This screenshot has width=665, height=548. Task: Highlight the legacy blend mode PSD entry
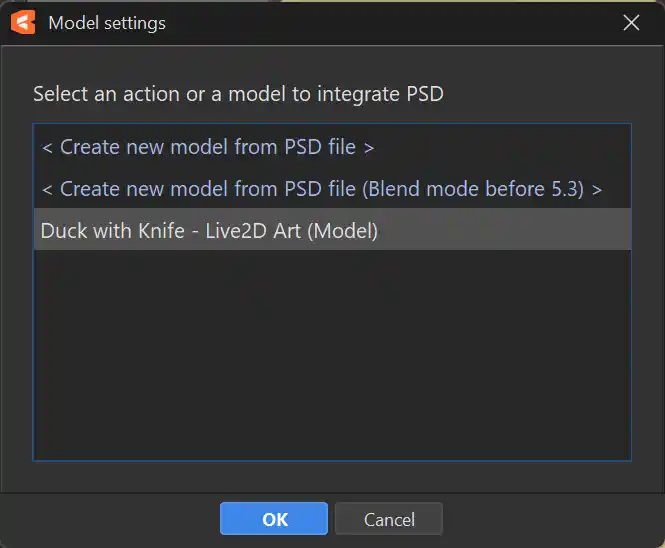pyautogui.click(x=321, y=188)
